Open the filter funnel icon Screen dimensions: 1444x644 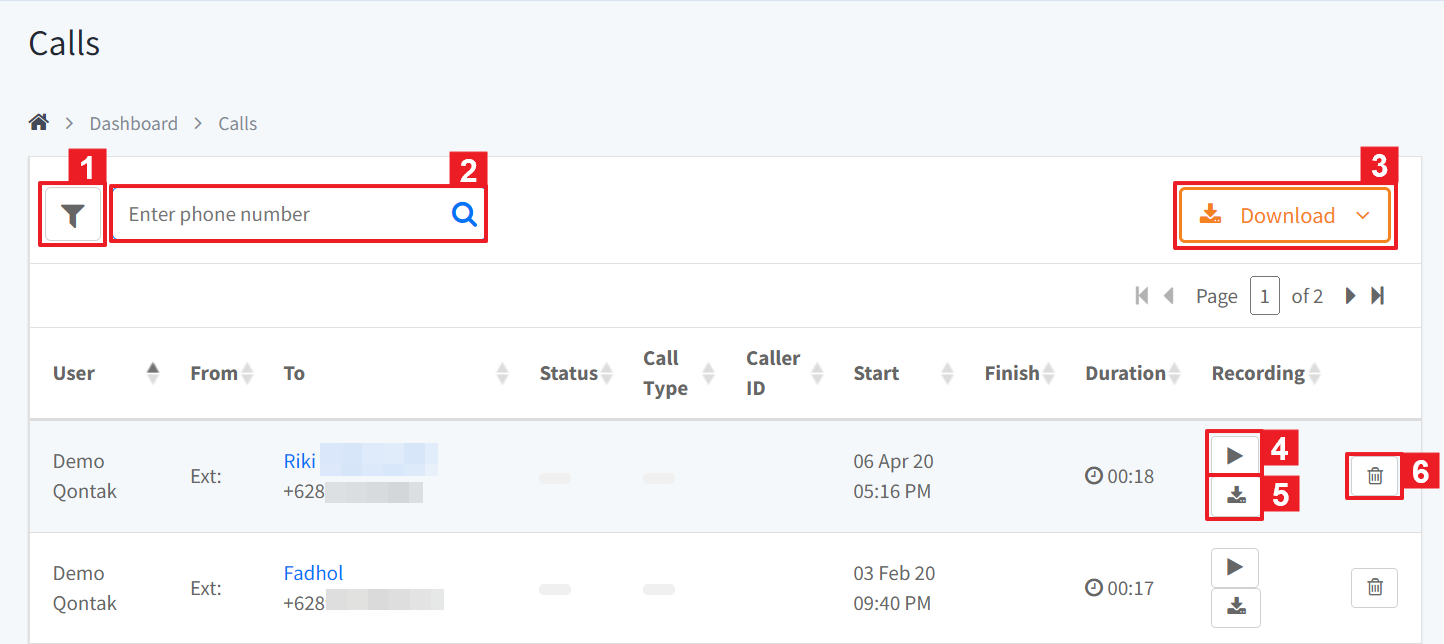click(x=73, y=215)
